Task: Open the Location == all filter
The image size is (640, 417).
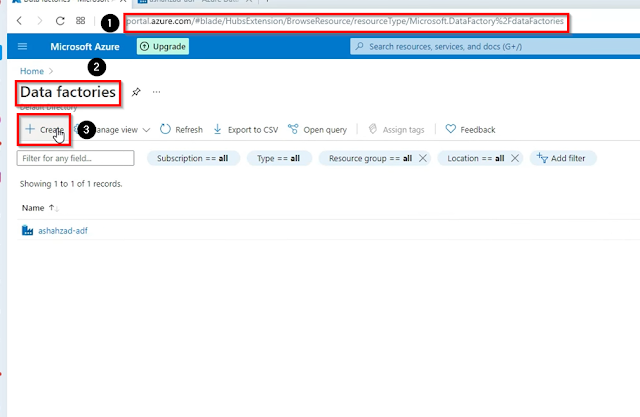Action: tap(476, 158)
